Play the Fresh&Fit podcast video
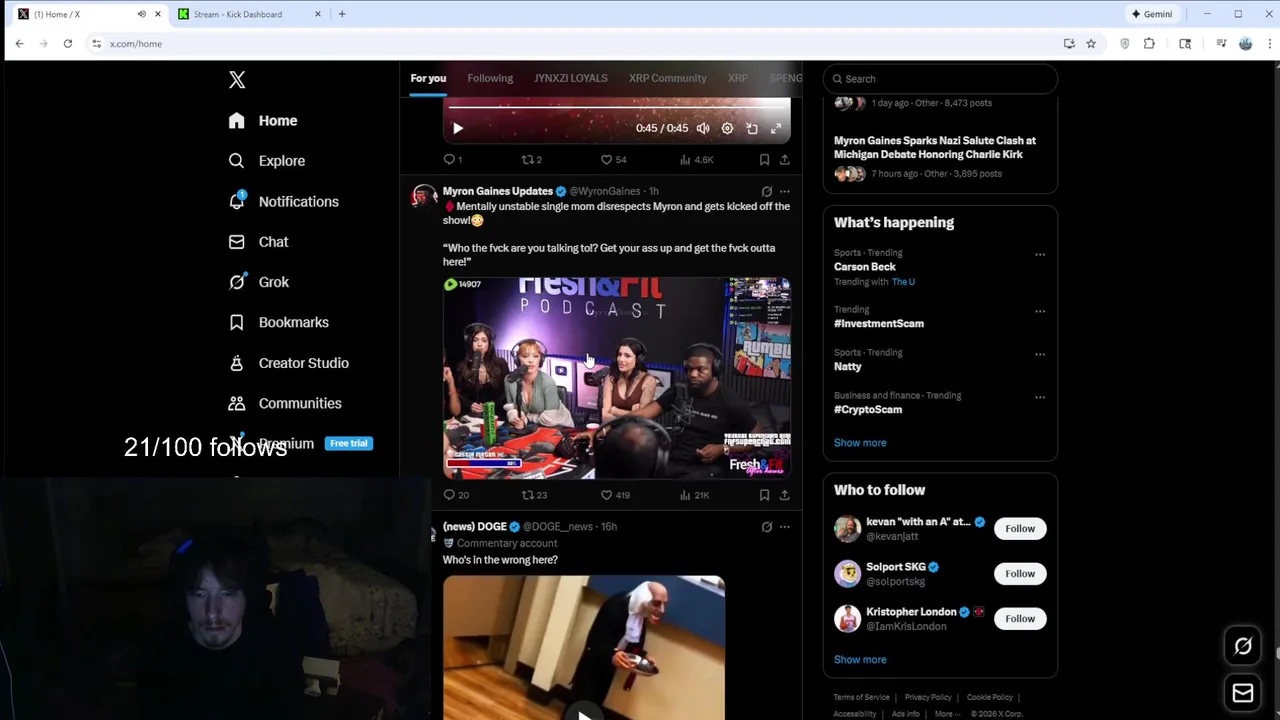This screenshot has height=720, width=1280. (617, 379)
